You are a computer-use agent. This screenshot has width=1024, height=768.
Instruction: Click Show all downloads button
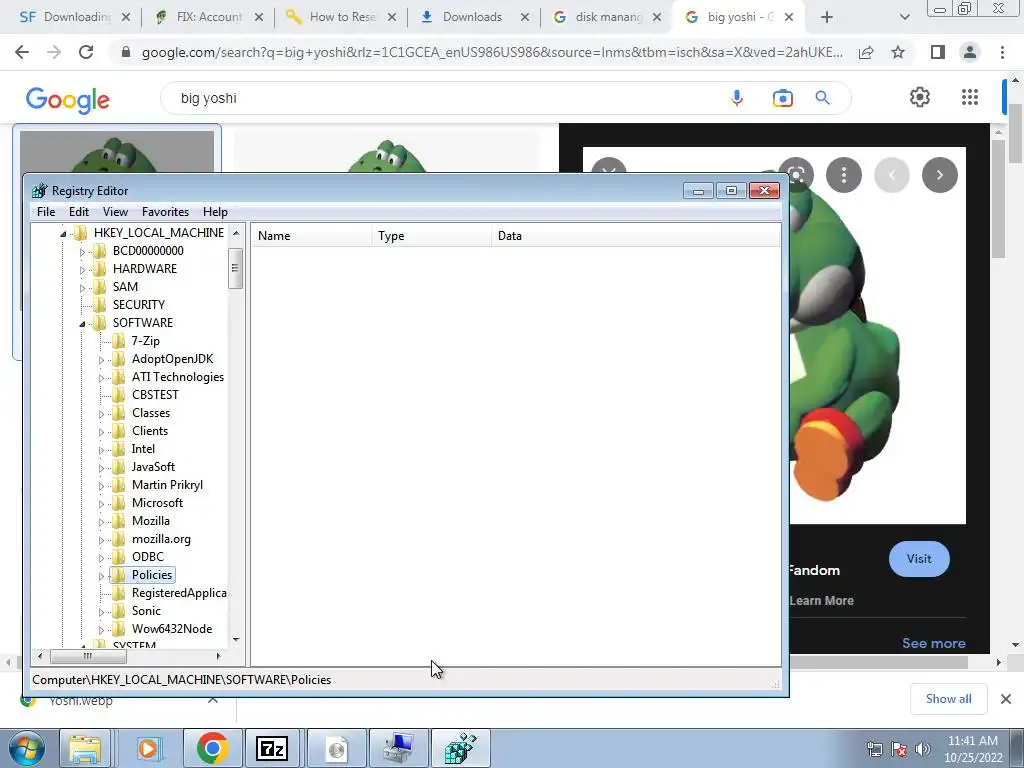pyautogui.click(x=948, y=699)
